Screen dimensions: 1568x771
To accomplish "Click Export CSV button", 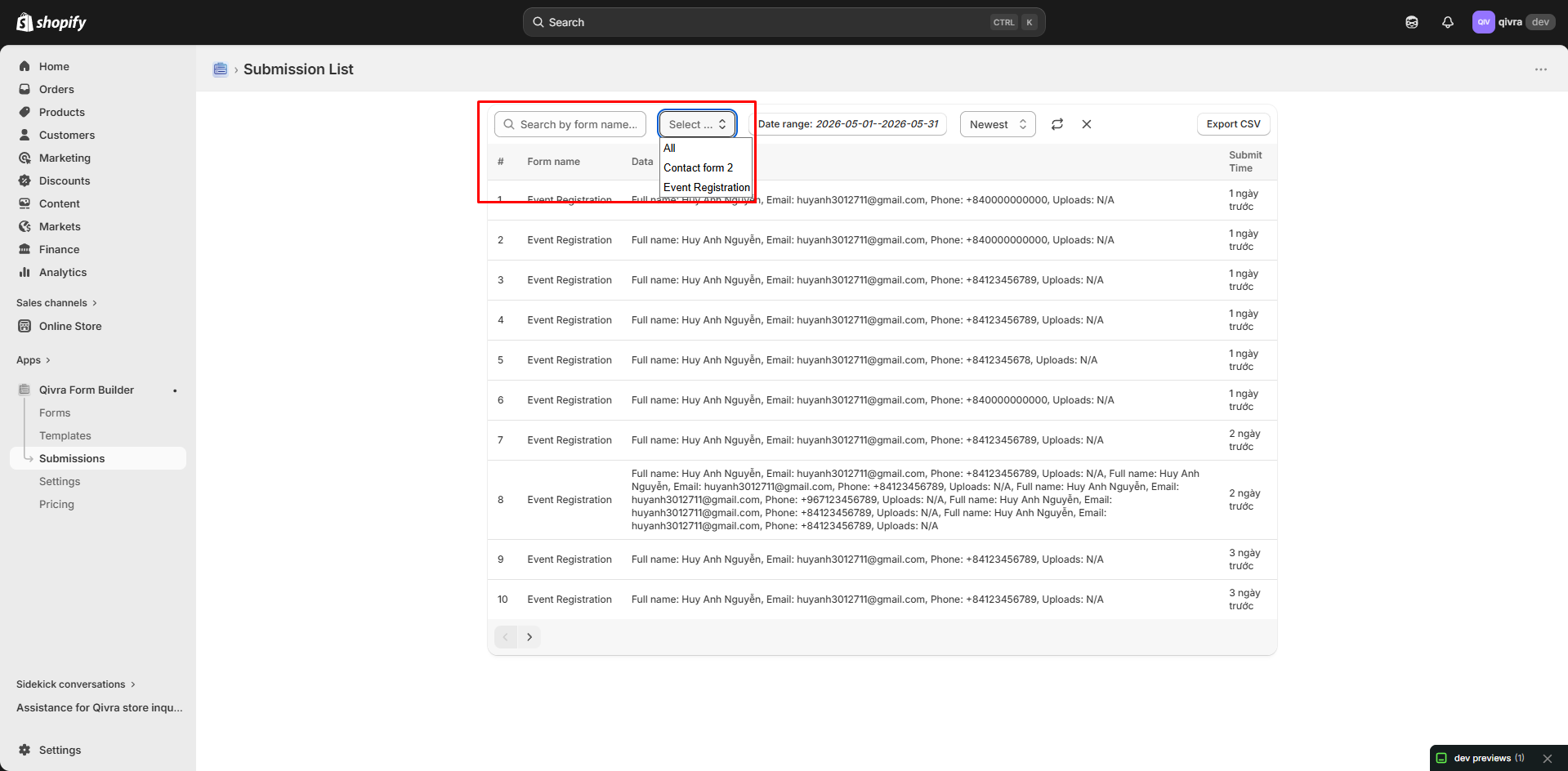I will (1233, 124).
